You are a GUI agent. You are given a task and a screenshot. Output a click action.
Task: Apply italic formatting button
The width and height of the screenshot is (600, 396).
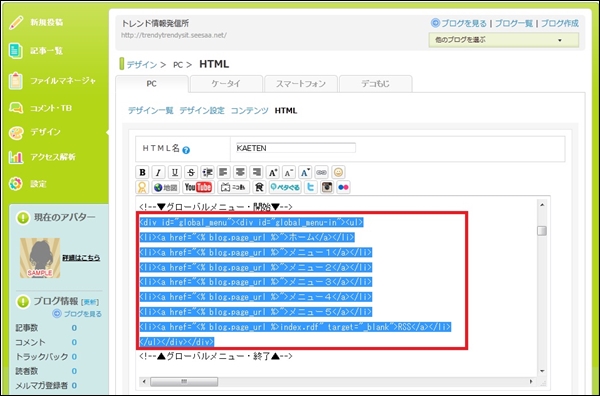tap(158, 173)
